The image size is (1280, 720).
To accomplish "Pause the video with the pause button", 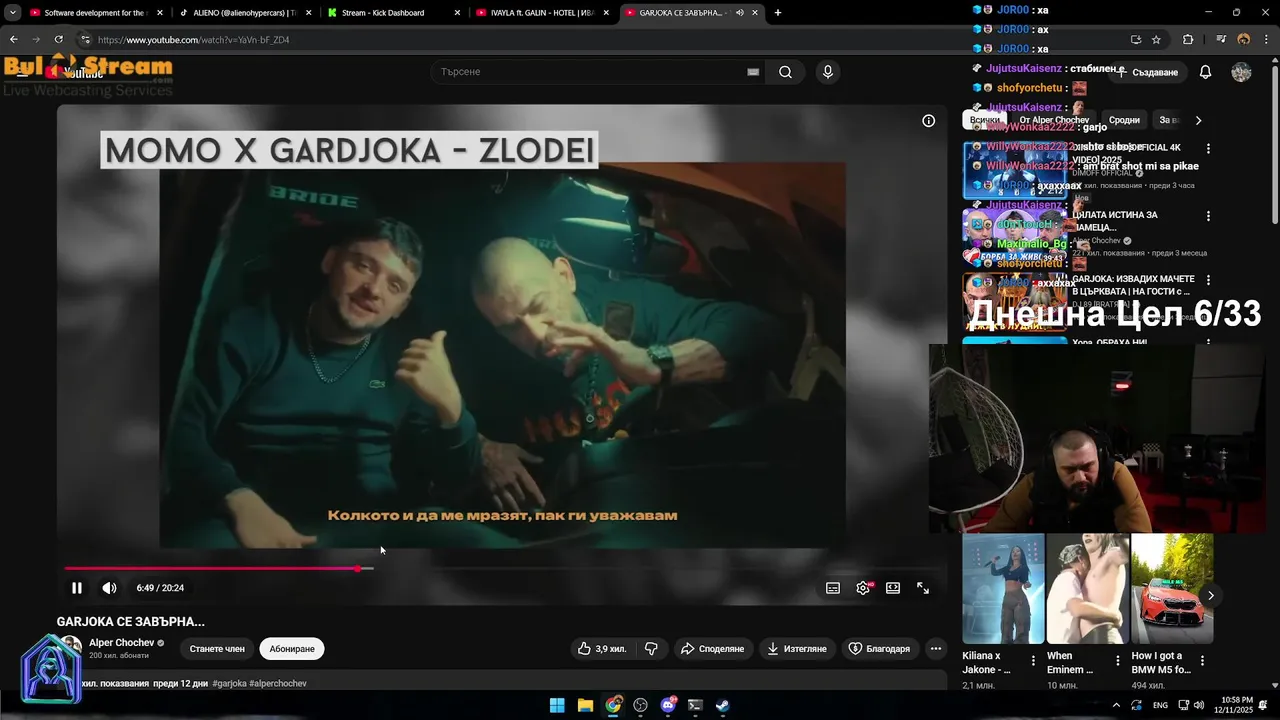I will coord(77,588).
